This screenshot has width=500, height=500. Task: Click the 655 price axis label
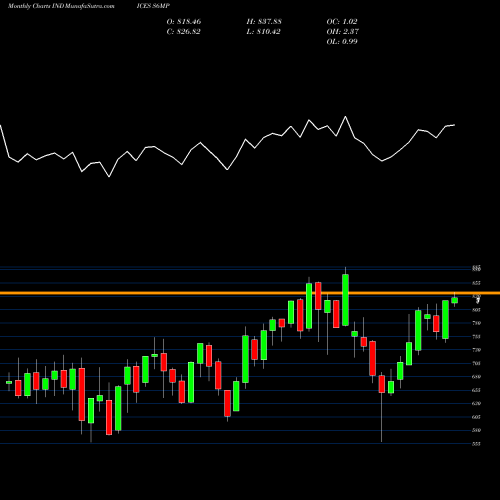(476, 390)
